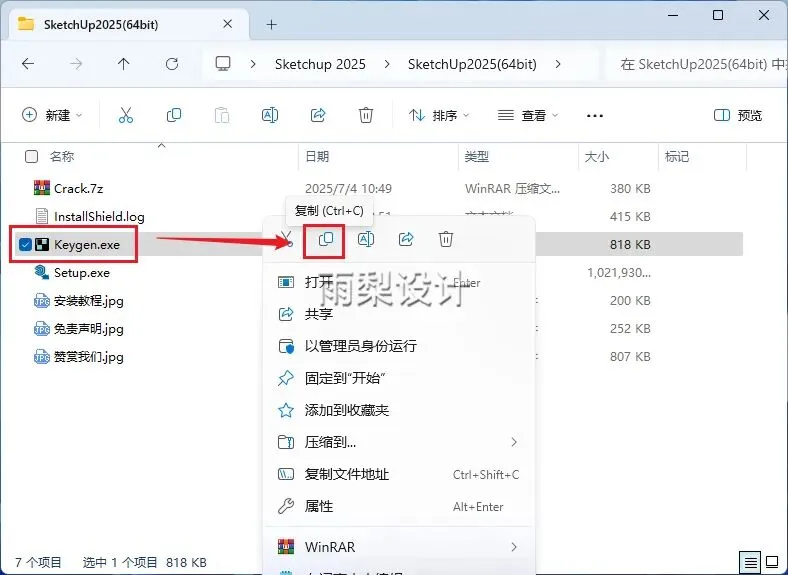Sort by the 类型 column header
Viewport: 788px width, 575px height.
click(477, 157)
